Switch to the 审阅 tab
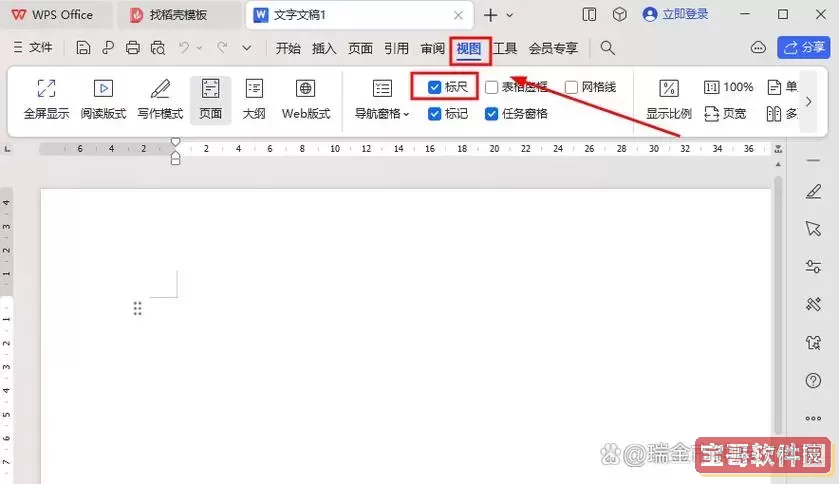Screen dimensions: 839x484 pos(432,48)
